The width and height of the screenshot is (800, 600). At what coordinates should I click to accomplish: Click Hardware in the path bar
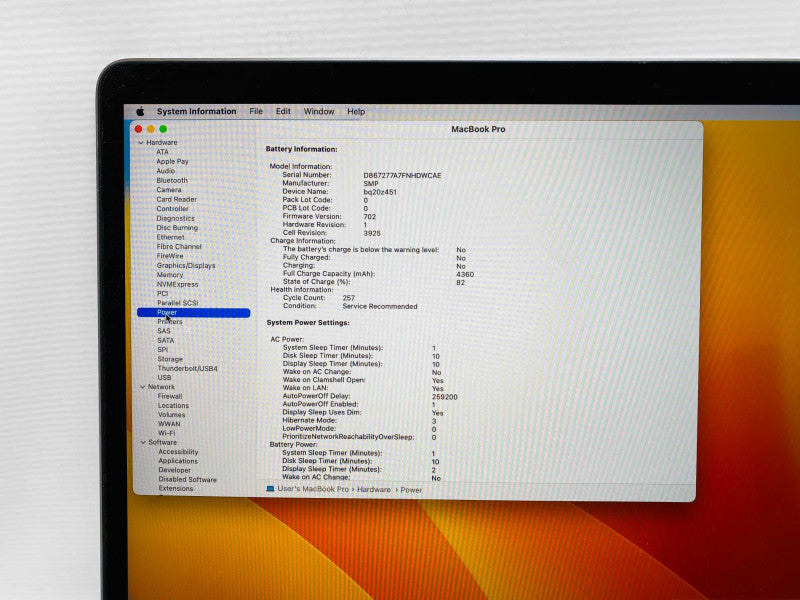click(x=373, y=489)
